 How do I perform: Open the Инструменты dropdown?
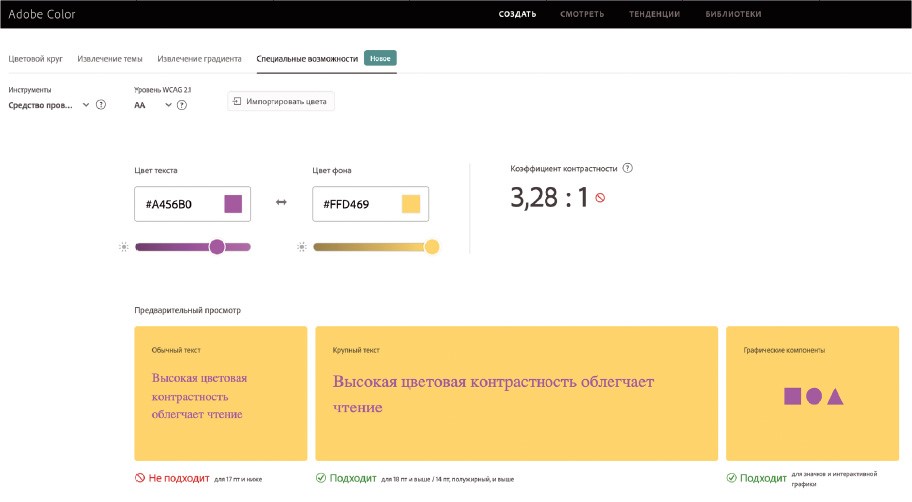point(50,105)
